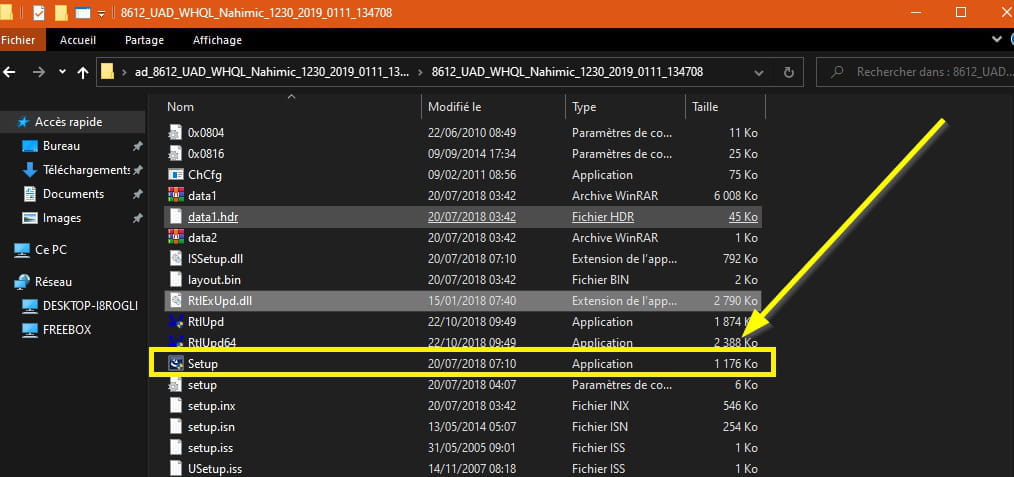This screenshot has width=1014, height=477.
Task: Go up one folder level arrow
Action: 83,72
